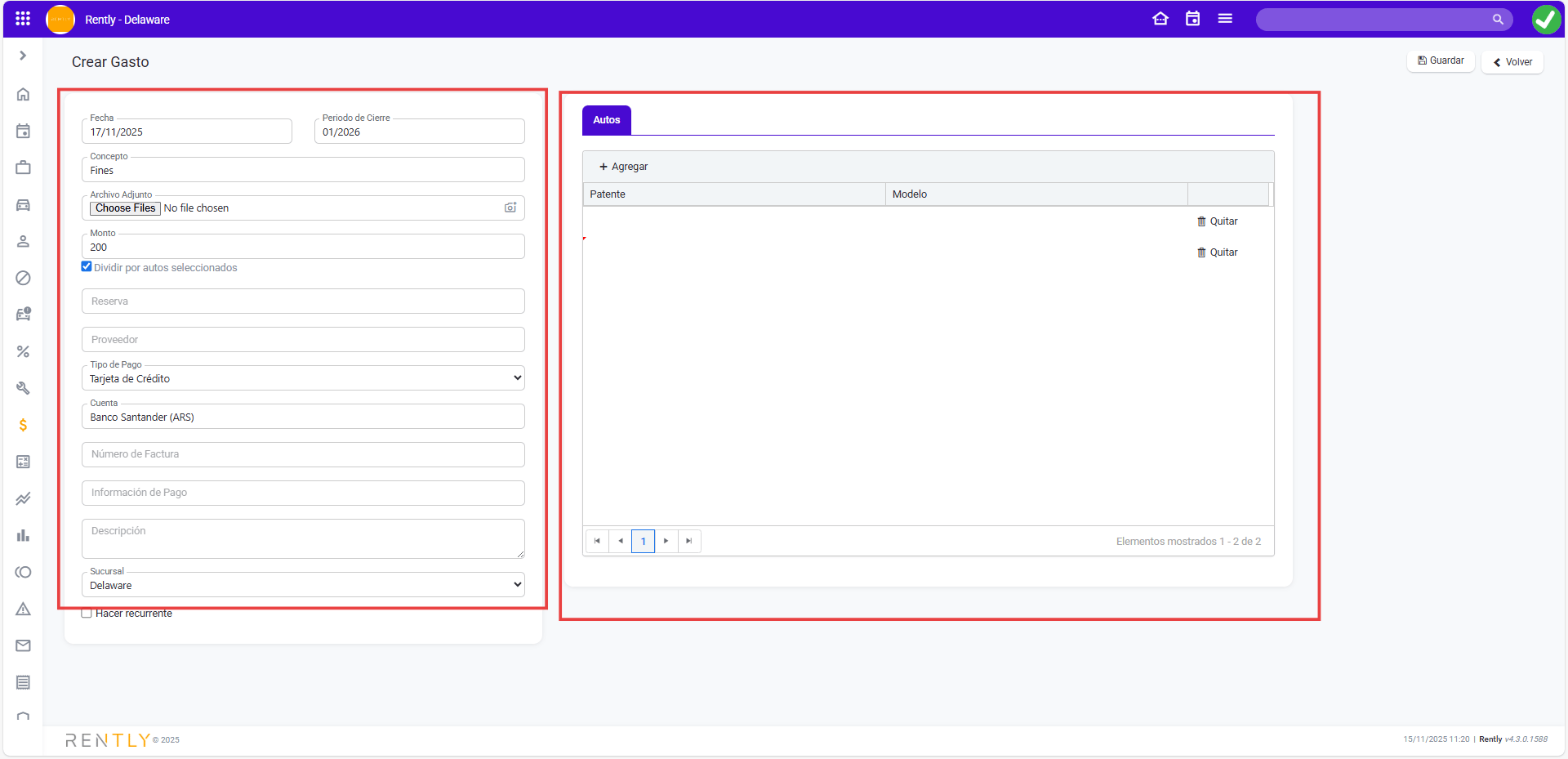The width and height of the screenshot is (1568, 759).
Task: Expand the left sidebar with chevron
Action: [23, 56]
